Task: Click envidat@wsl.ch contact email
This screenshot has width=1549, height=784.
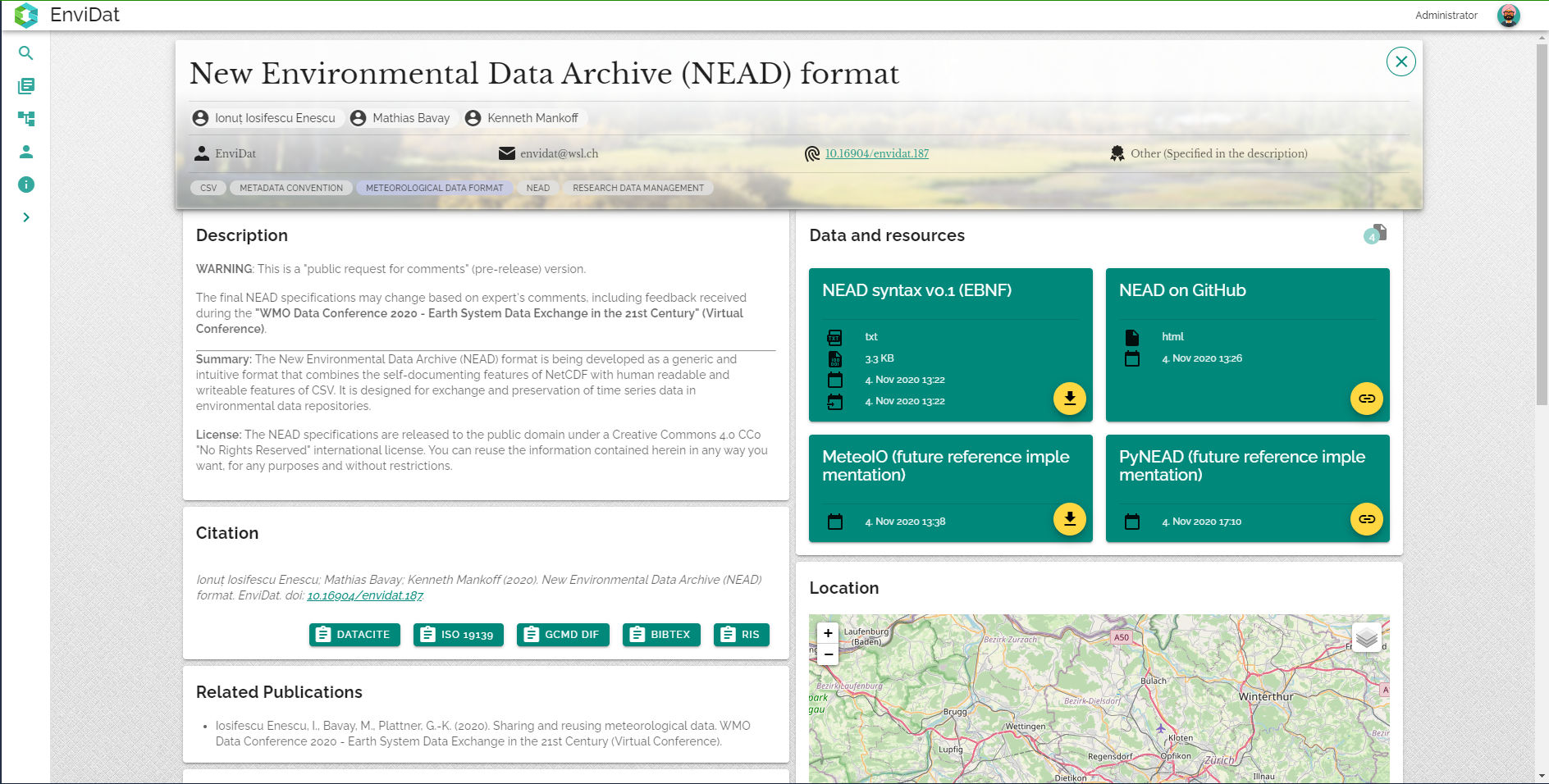Action: pyautogui.click(x=559, y=153)
